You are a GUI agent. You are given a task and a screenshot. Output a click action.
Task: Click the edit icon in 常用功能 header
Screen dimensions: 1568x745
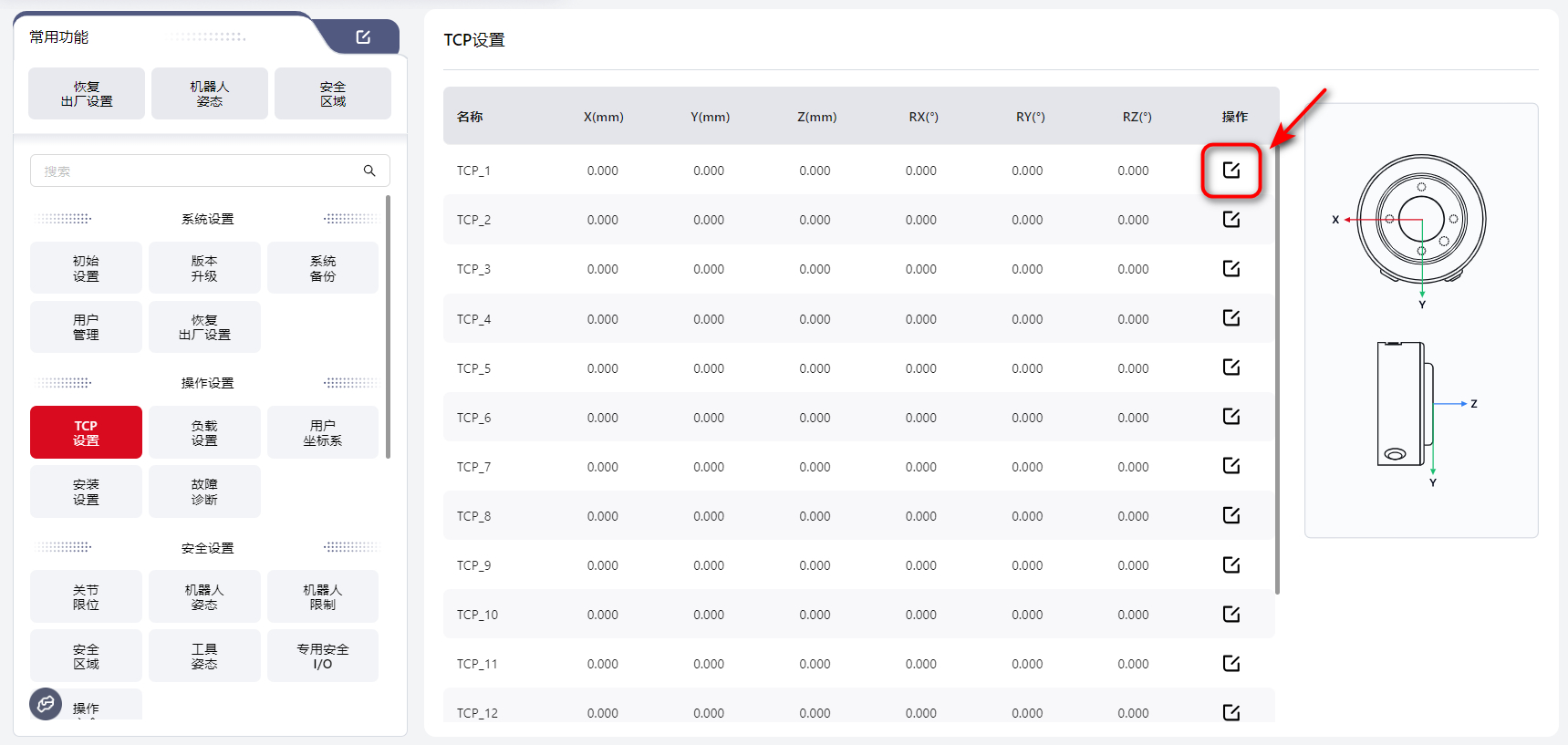point(363,37)
